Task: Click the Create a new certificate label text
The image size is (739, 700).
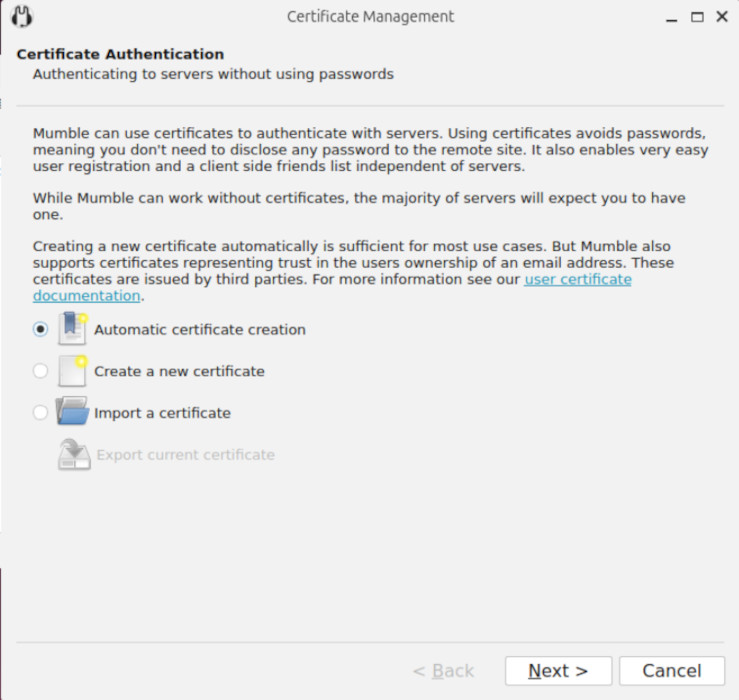Action: [x=179, y=371]
